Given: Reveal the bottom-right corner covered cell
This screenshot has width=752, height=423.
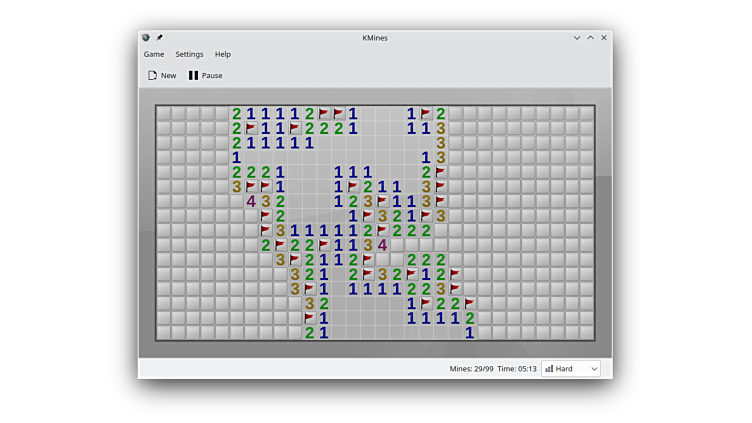Looking at the screenshot, I should pos(586,332).
